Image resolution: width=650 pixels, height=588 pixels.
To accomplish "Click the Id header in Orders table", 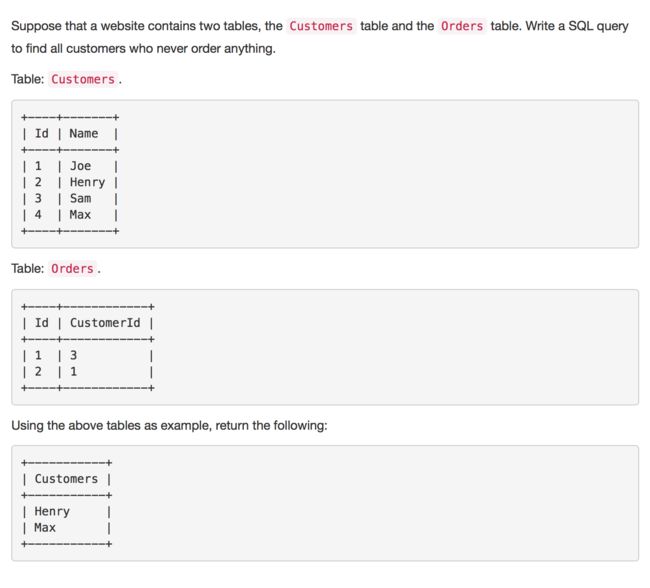I will tap(41, 323).
